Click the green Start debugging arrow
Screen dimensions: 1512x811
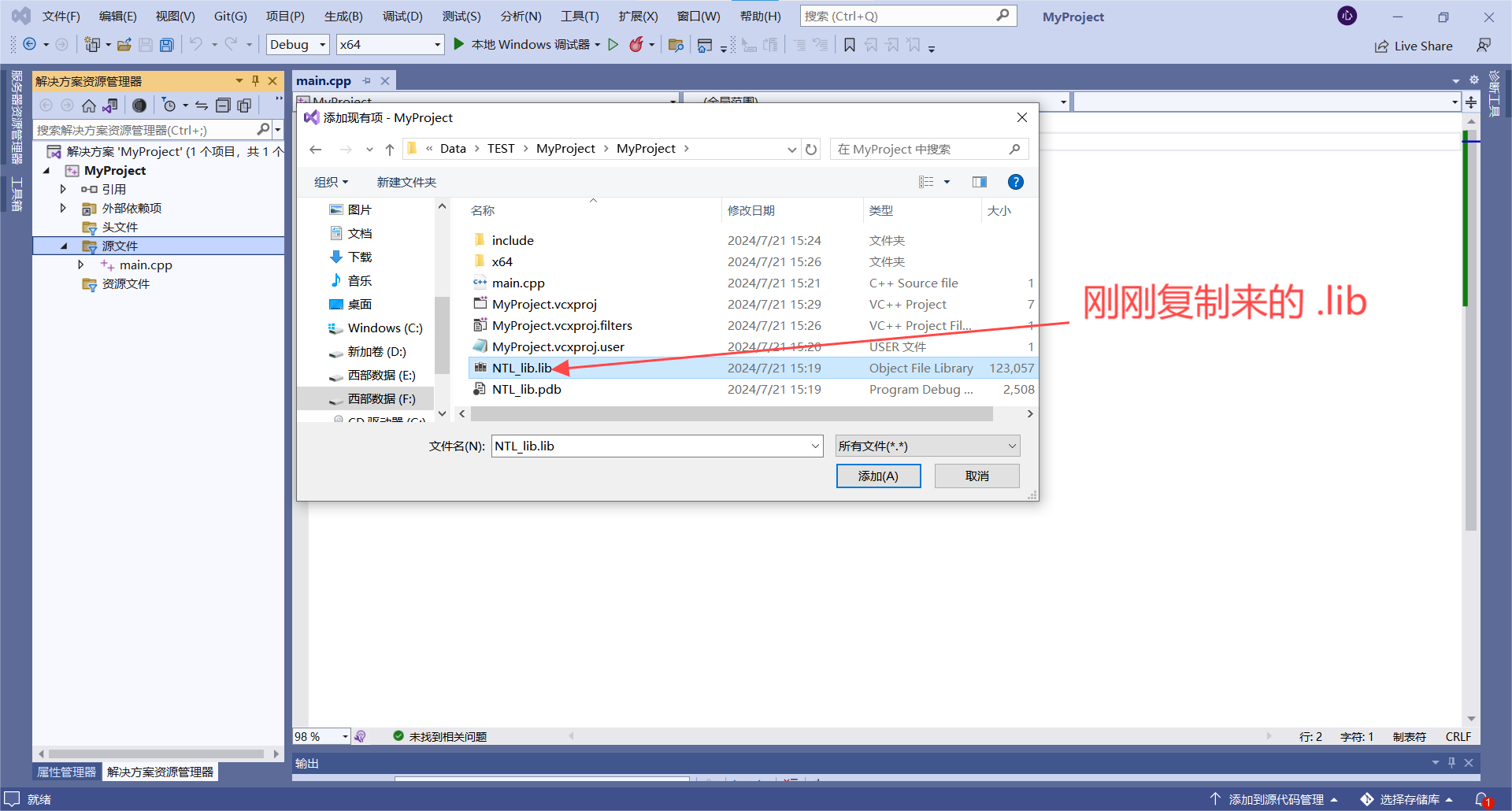(459, 45)
